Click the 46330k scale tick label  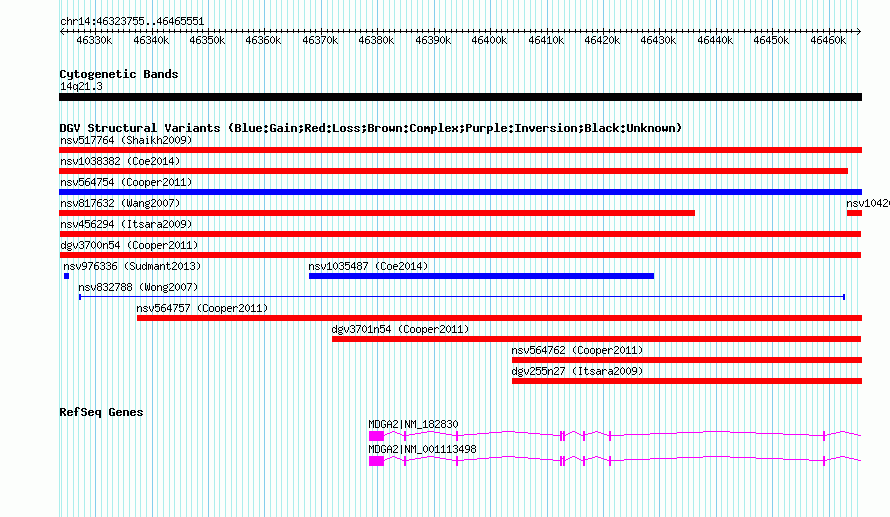(x=94, y=40)
